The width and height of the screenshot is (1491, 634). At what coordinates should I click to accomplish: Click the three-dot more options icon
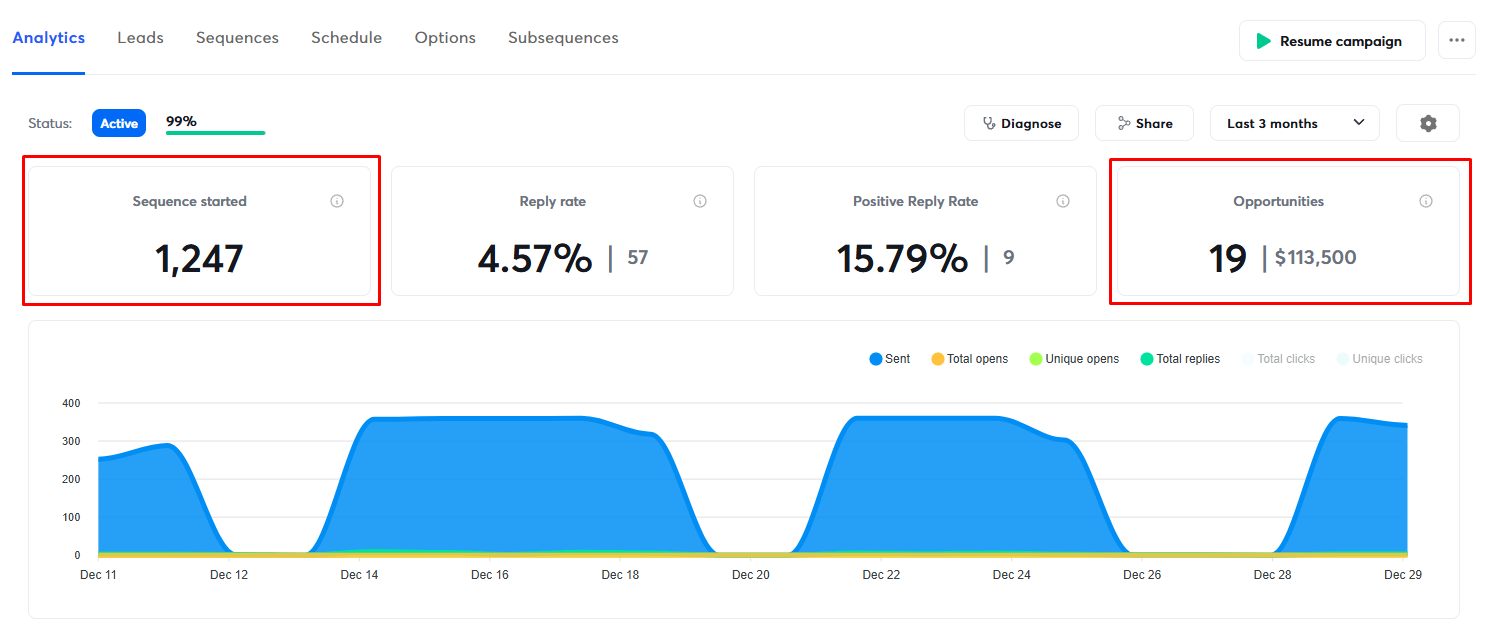click(1456, 40)
